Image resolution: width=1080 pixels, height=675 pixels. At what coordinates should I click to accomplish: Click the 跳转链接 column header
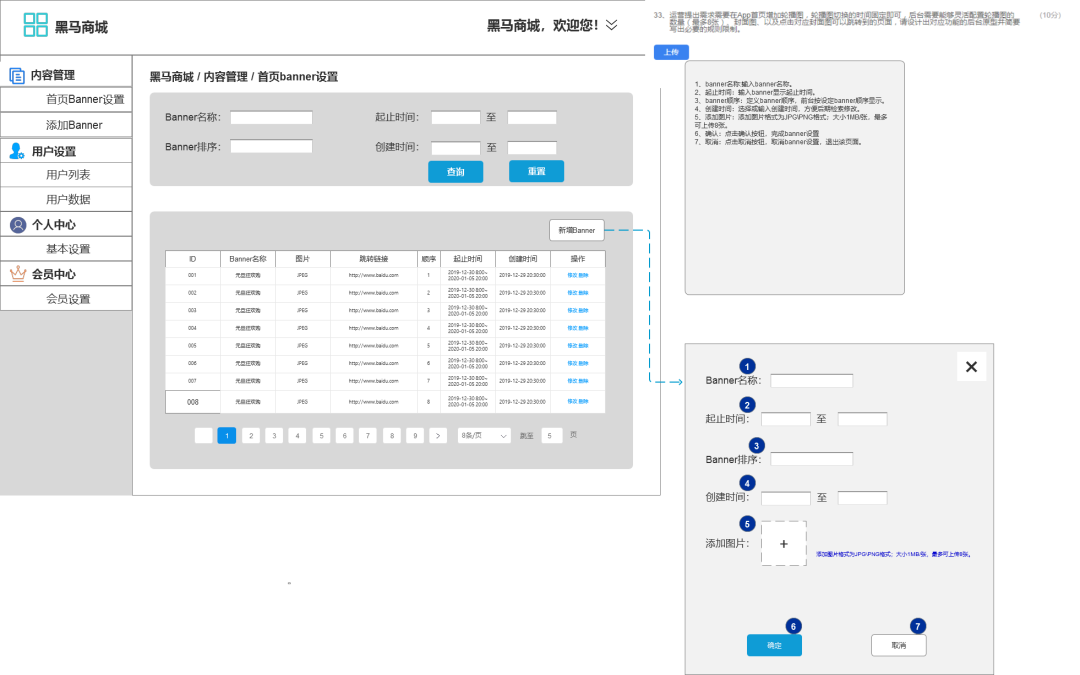(x=373, y=259)
